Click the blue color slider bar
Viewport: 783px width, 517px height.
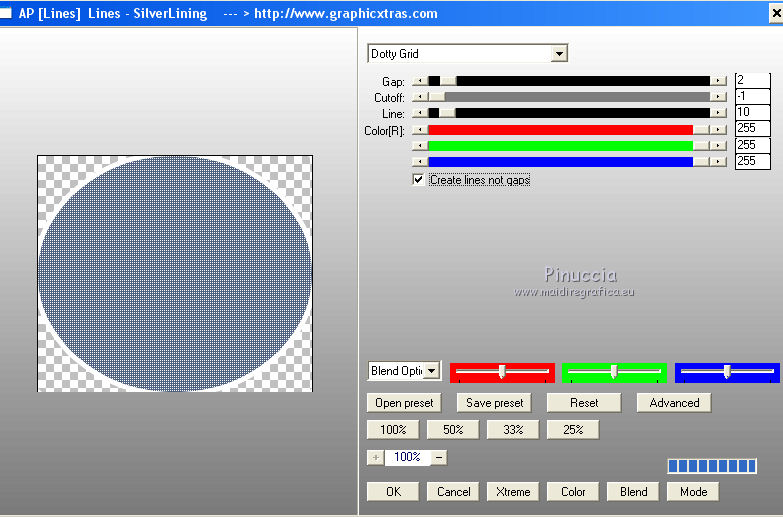point(569,162)
